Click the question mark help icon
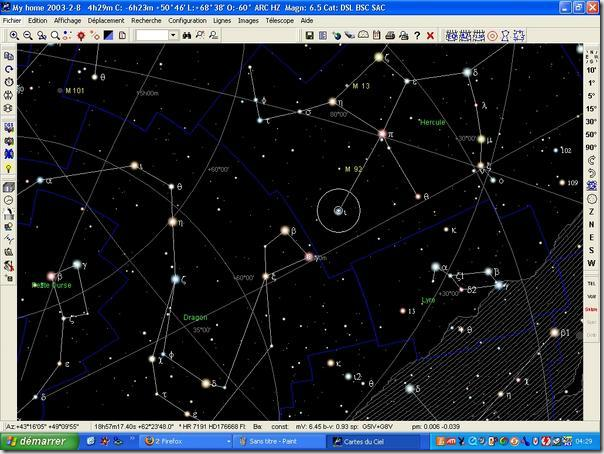The width and height of the screenshot is (604, 454). [417, 35]
